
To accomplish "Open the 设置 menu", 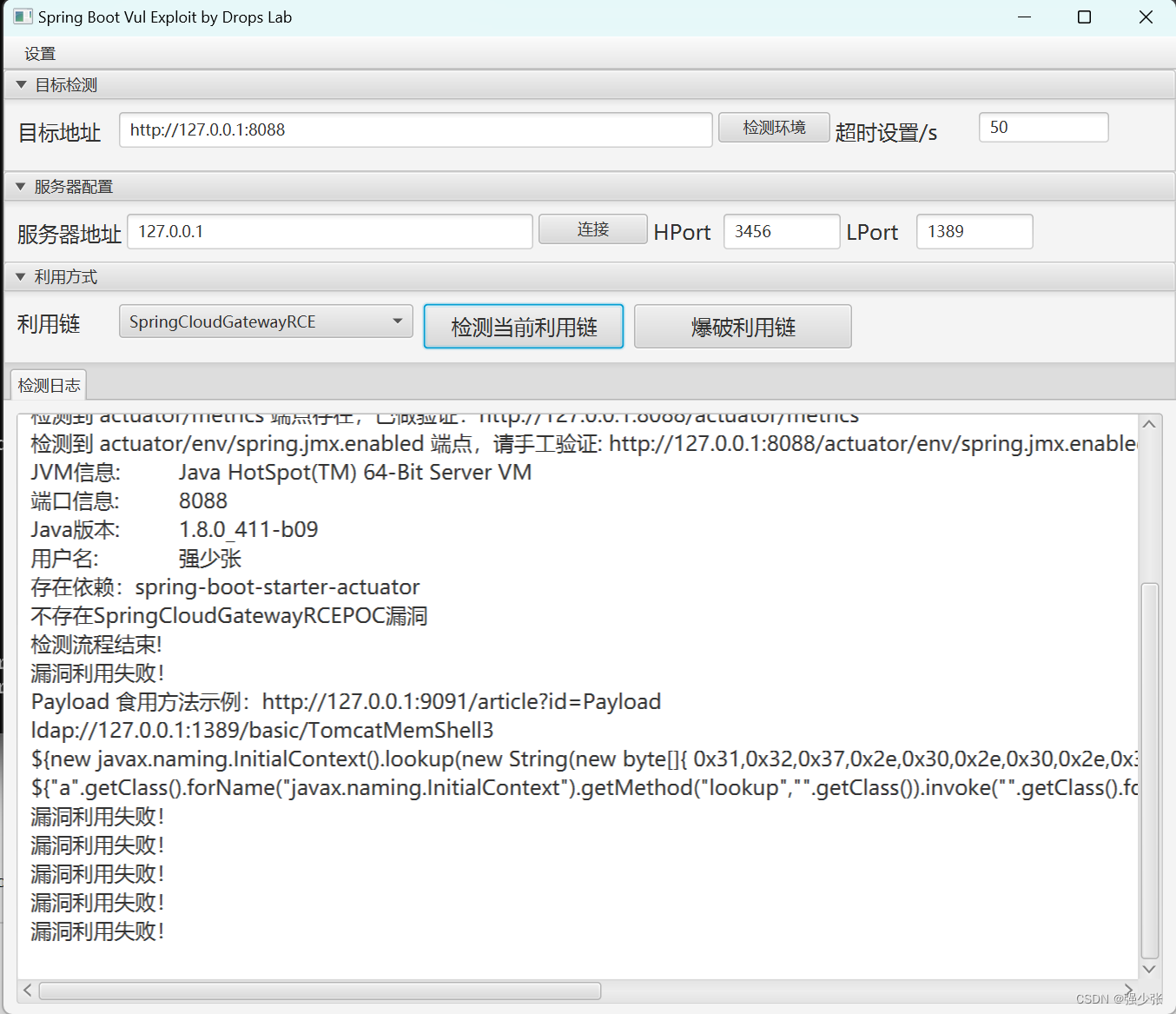I will (x=40, y=54).
